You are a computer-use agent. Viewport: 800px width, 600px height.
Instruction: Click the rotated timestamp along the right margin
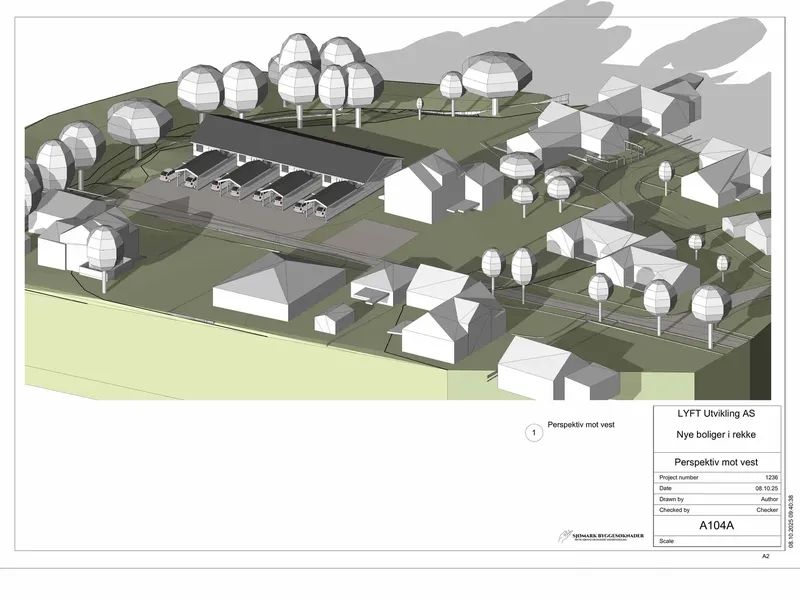(x=791, y=520)
